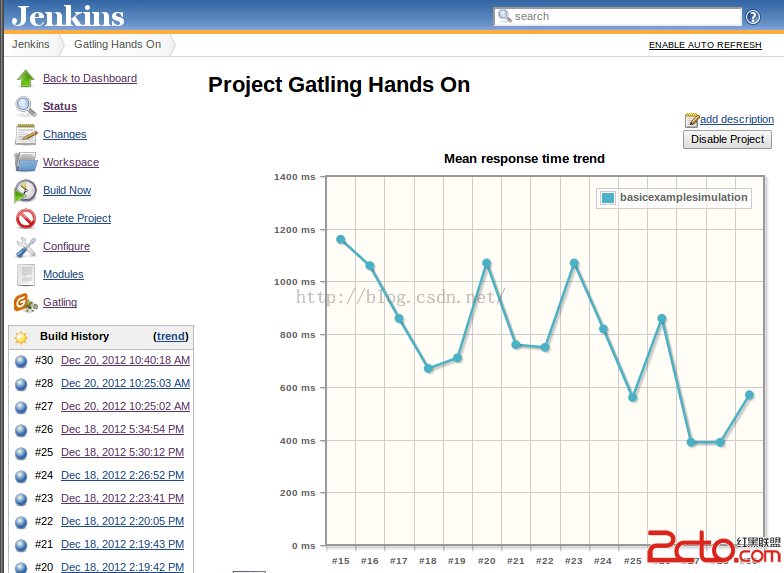Click the Build Now clock icon
Viewport: 784px width, 573px height.
(25, 191)
